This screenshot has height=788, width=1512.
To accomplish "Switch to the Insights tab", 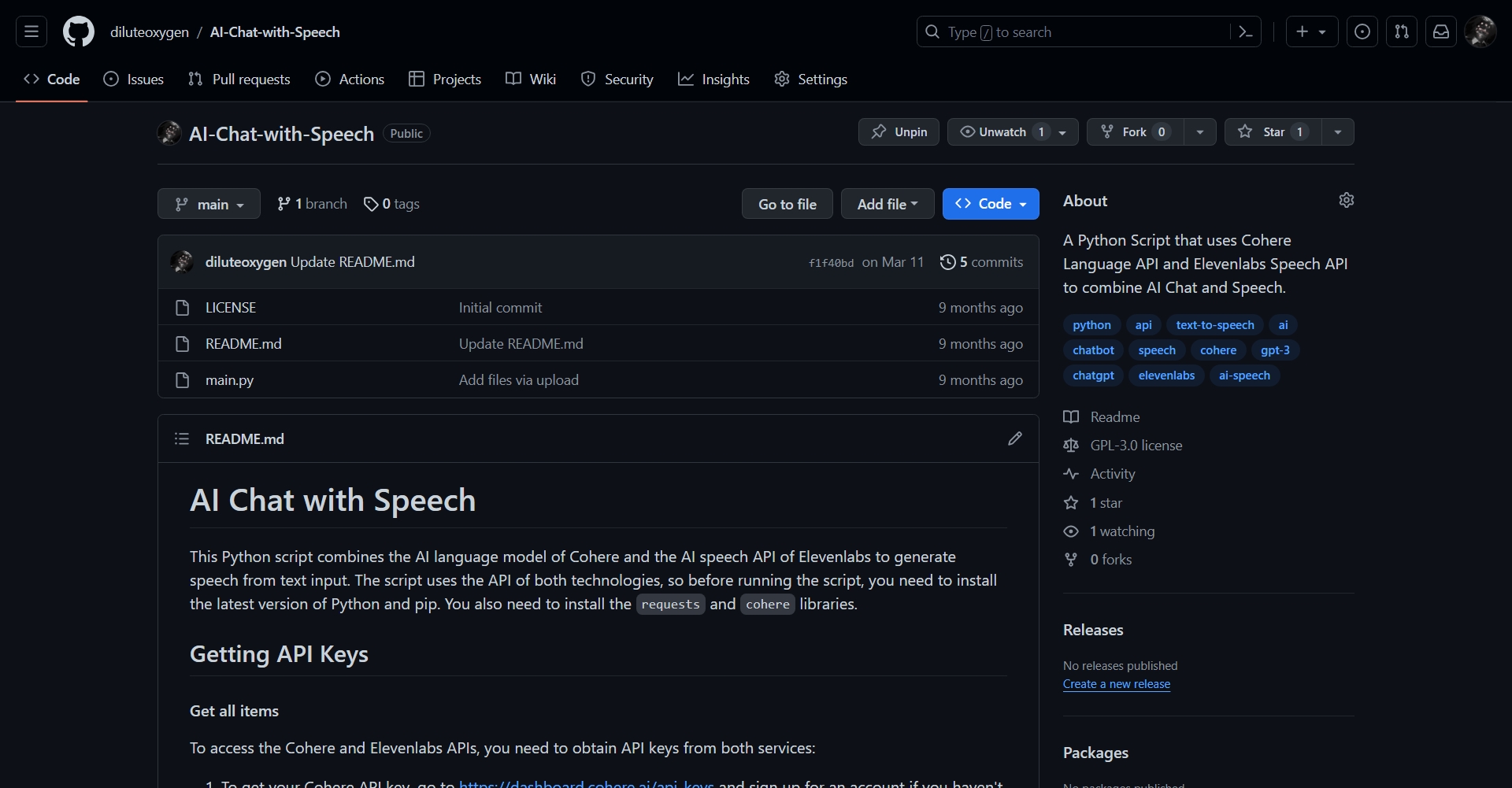I will point(713,80).
